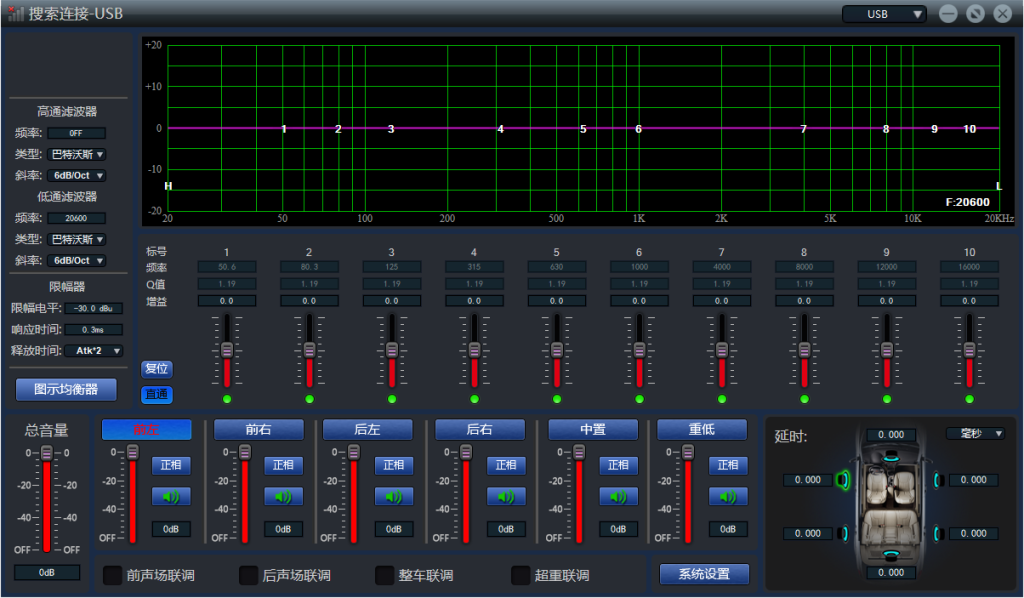Toggle green indicator under EQ band 3

pos(392,399)
